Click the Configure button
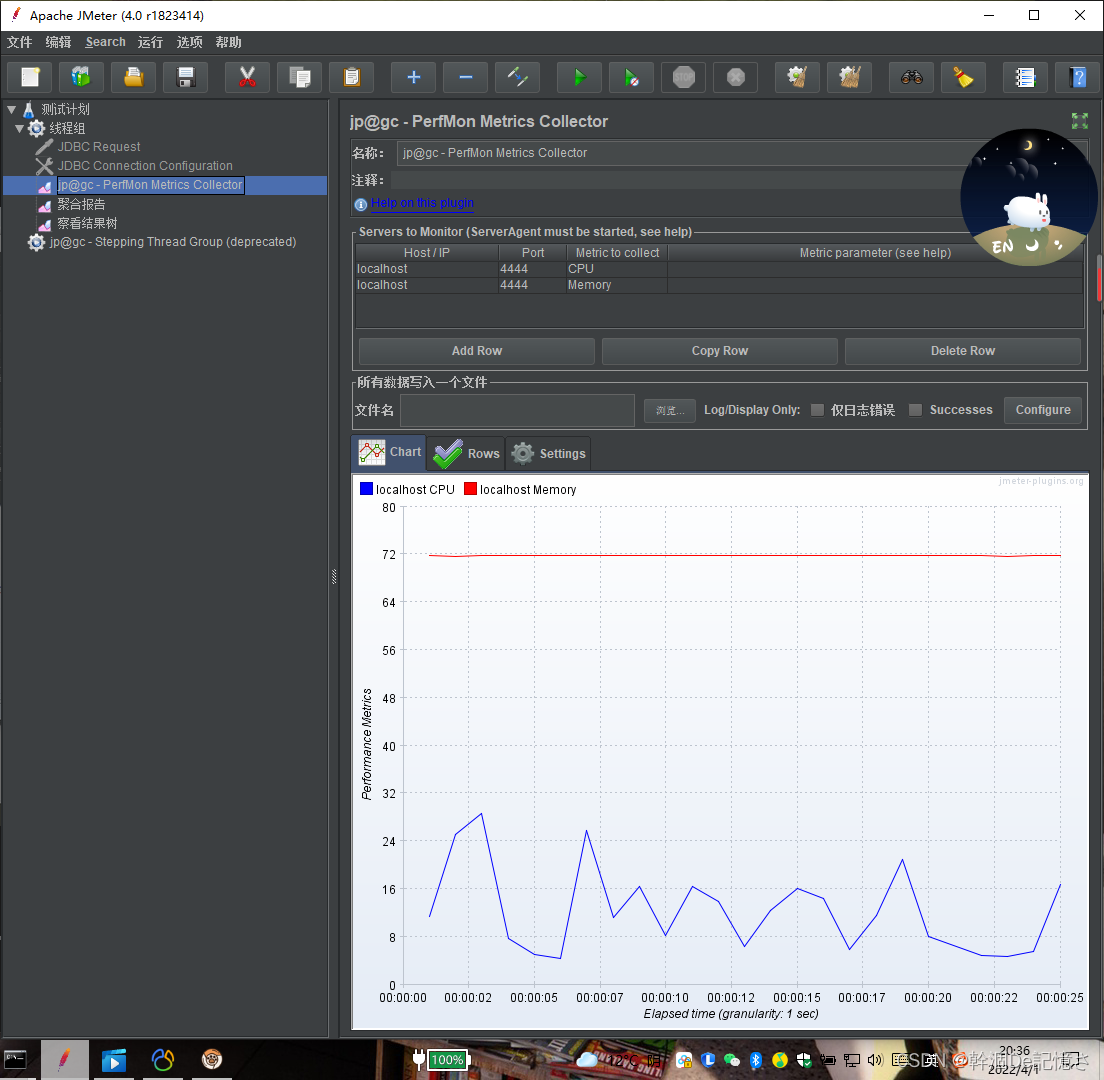 (x=1043, y=410)
